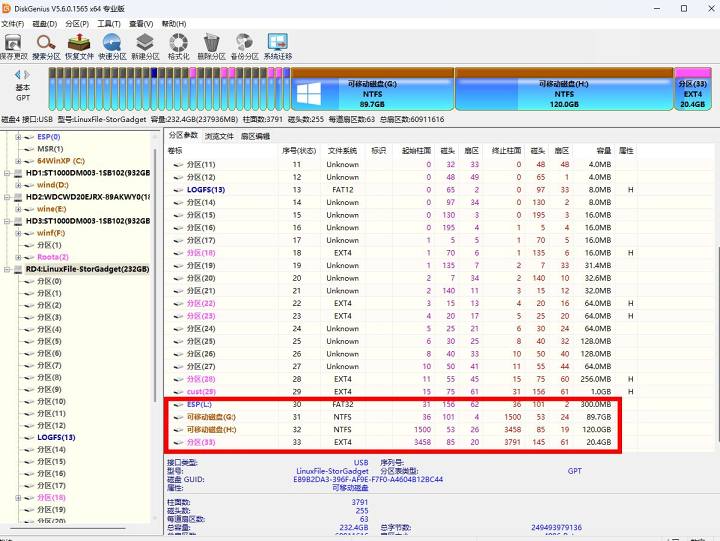
Task: Expand the winf(F:) tree node
Action: 18,233
